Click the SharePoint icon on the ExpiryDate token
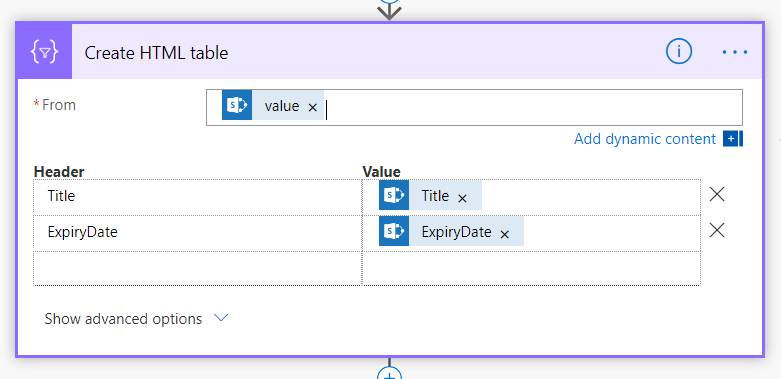Screen dimensions: 781x379 tap(394, 231)
